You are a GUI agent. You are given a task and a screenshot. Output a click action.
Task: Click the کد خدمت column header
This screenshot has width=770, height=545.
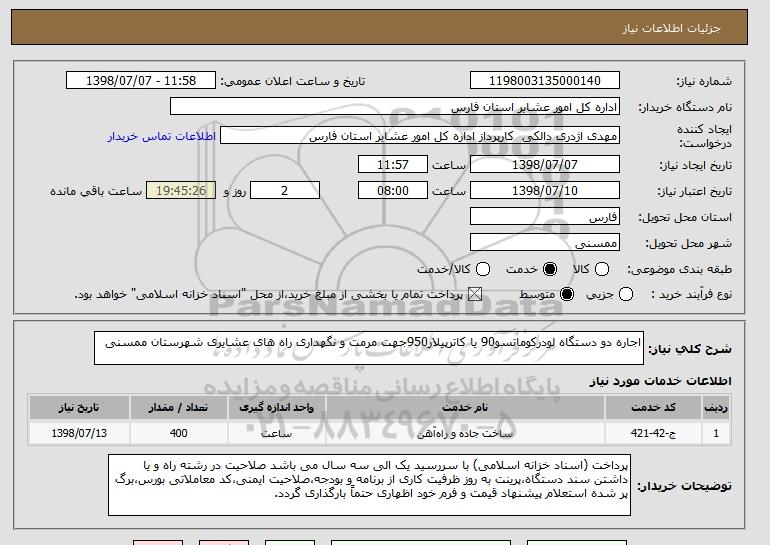(653, 408)
